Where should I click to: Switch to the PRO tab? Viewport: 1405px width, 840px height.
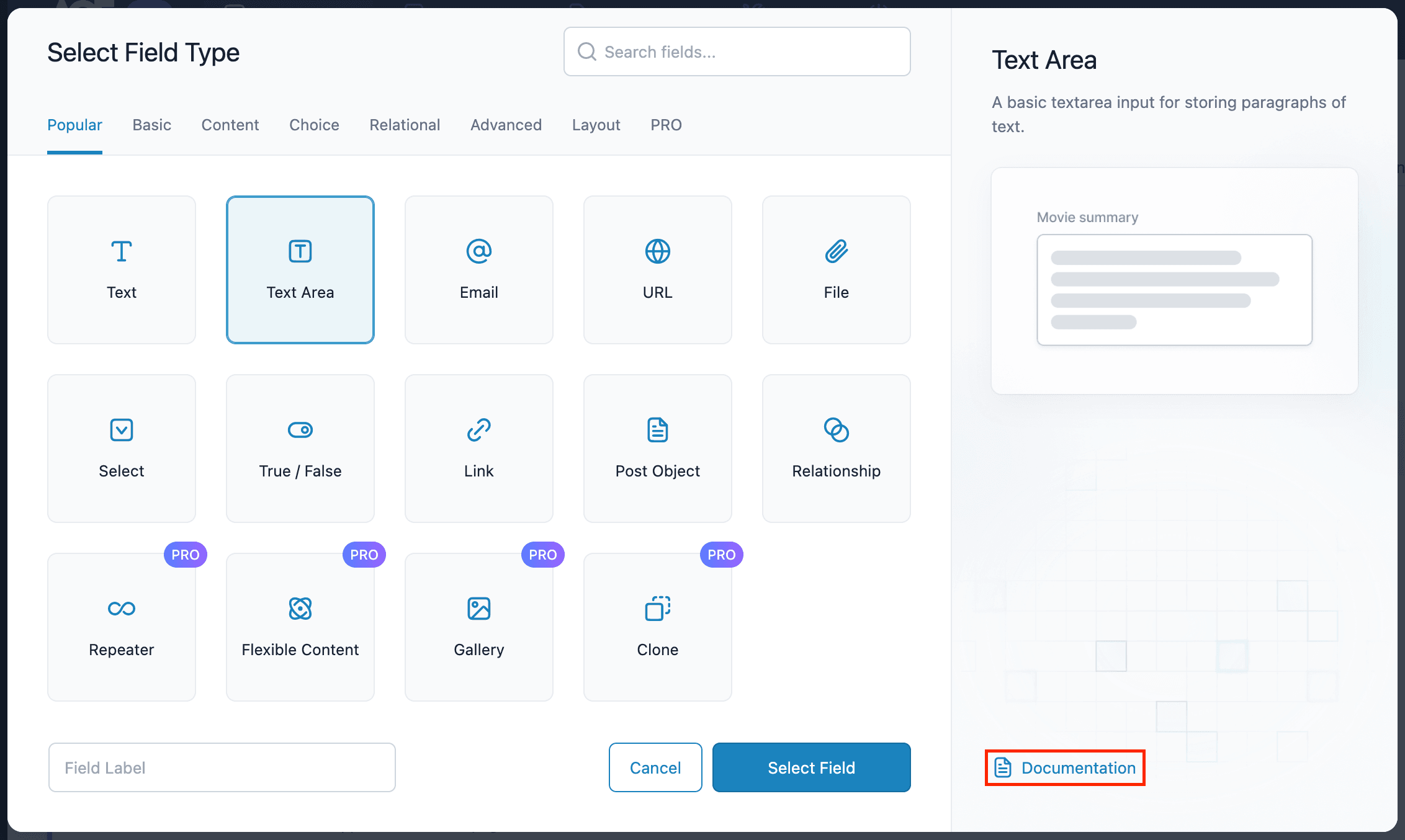(665, 124)
